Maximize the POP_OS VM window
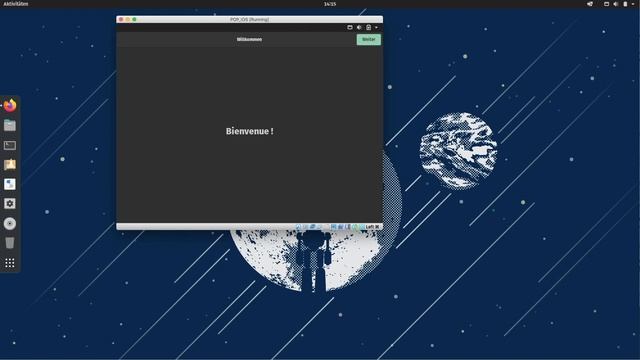The width and height of the screenshot is (640, 360). tap(134, 19)
